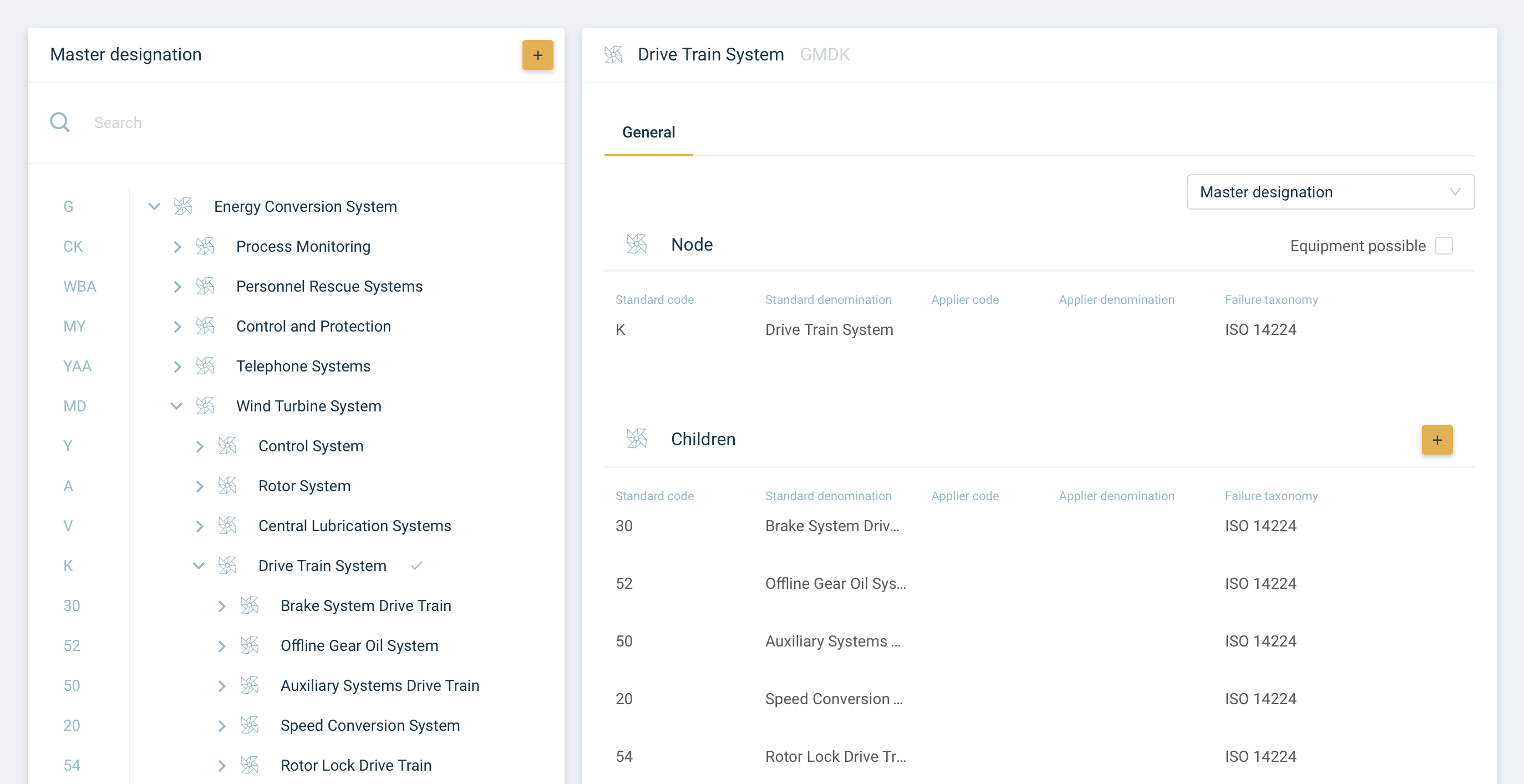Click Node's ISO 14224 failure taxonomy value
Image resolution: width=1524 pixels, height=784 pixels.
pyautogui.click(x=1260, y=329)
